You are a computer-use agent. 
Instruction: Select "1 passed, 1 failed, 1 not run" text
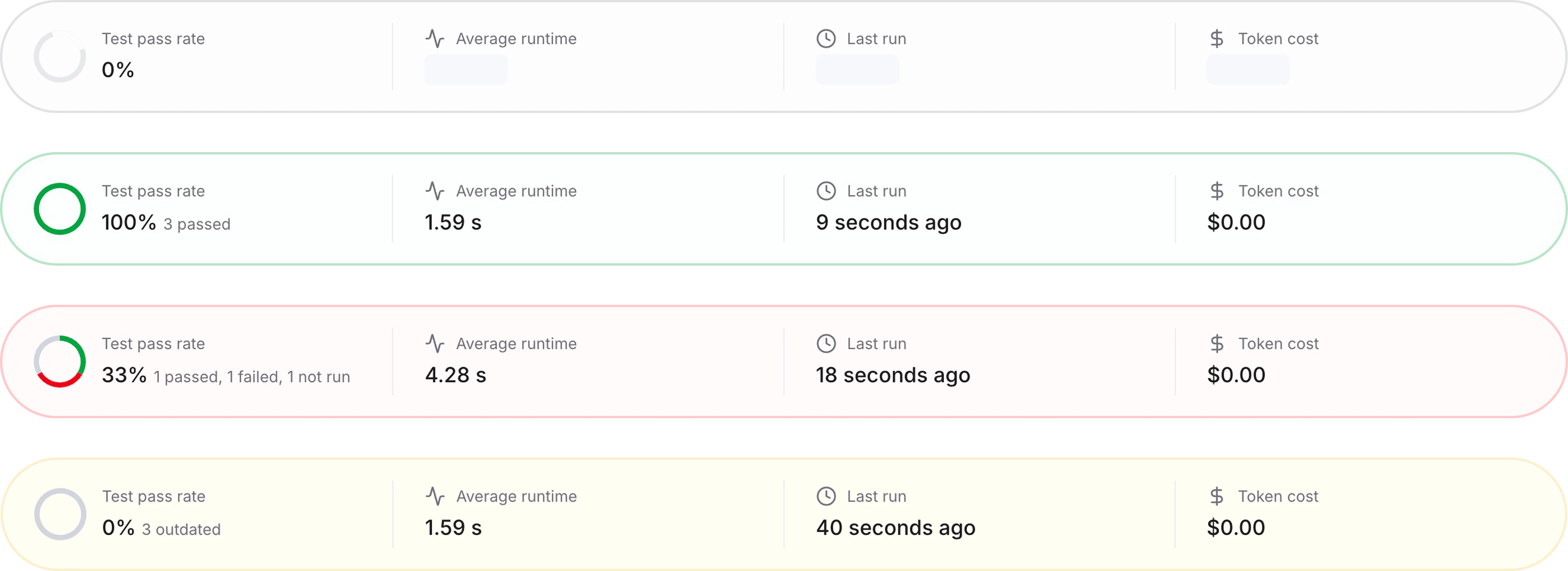coord(251,377)
